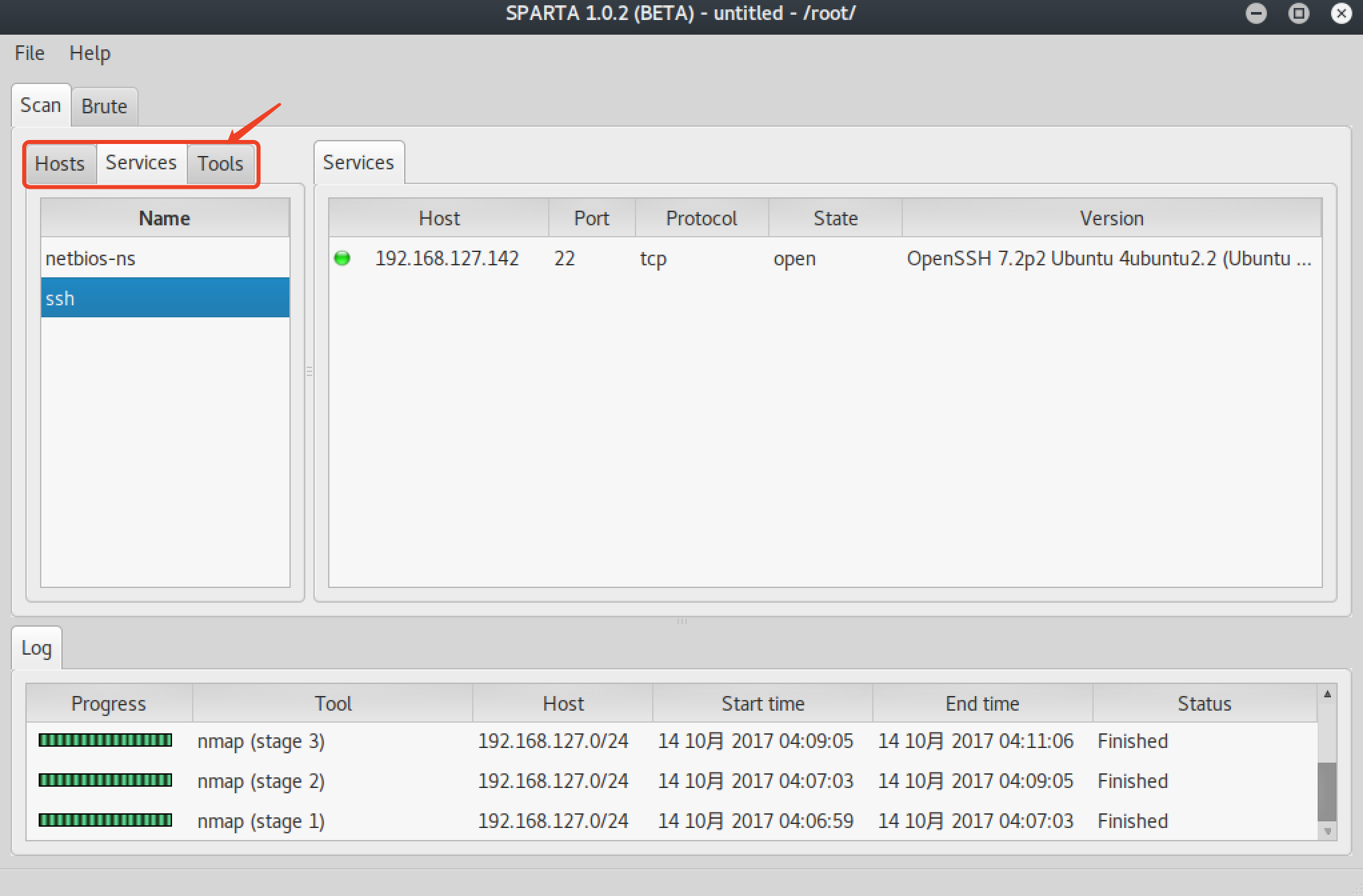Switch to the Brute tab

pyautogui.click(x=104, y=107)
